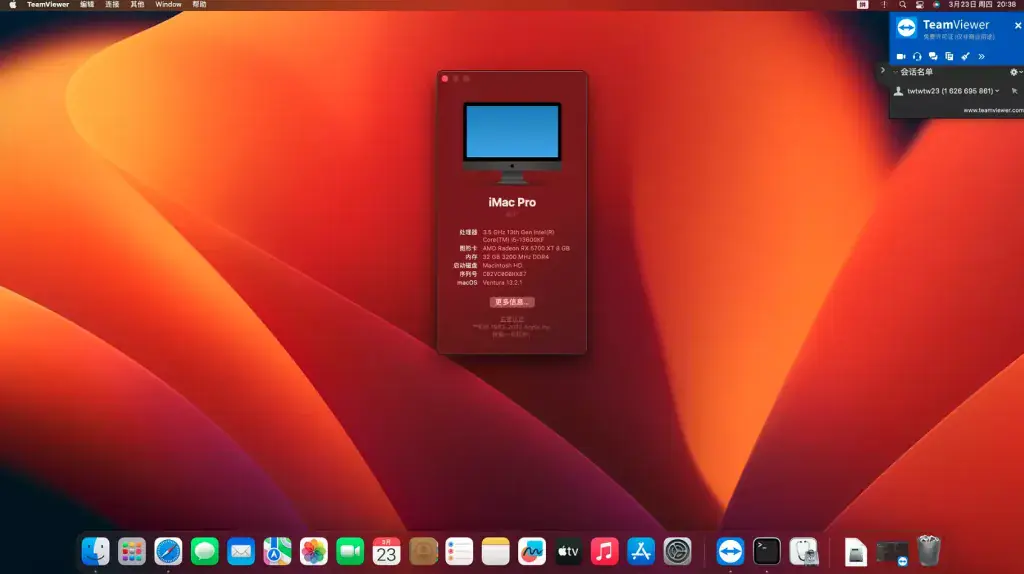Open Photos from the Dock

313,551
